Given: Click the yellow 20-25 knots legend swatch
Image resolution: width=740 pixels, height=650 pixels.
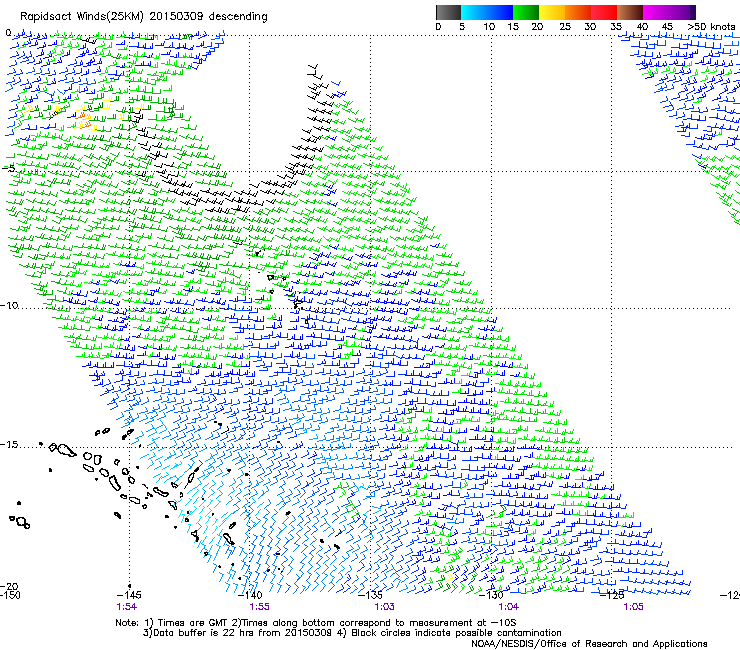Looking at the screenshot, I should [552, 12].
